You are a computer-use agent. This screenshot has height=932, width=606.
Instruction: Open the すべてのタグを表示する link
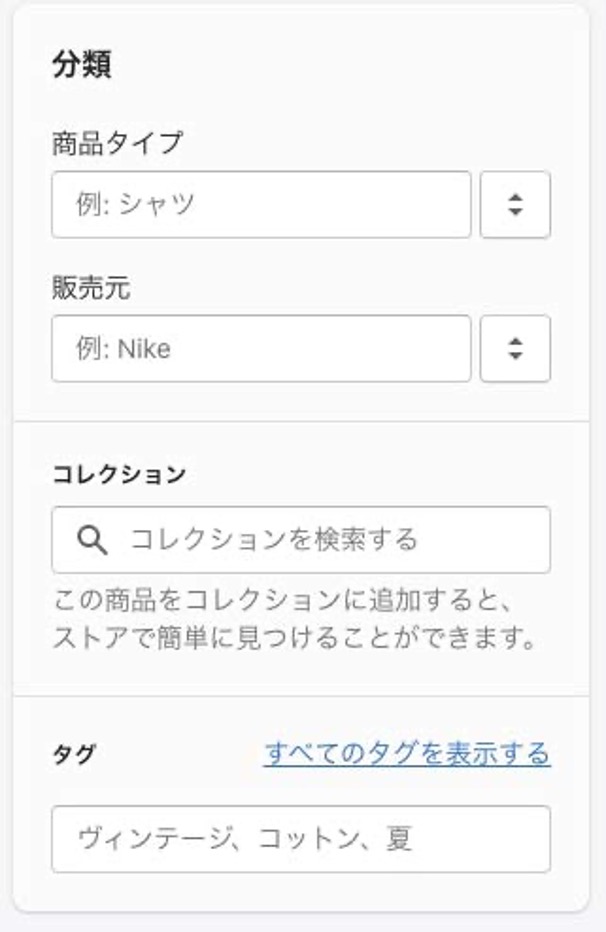[x=407, y=753]
